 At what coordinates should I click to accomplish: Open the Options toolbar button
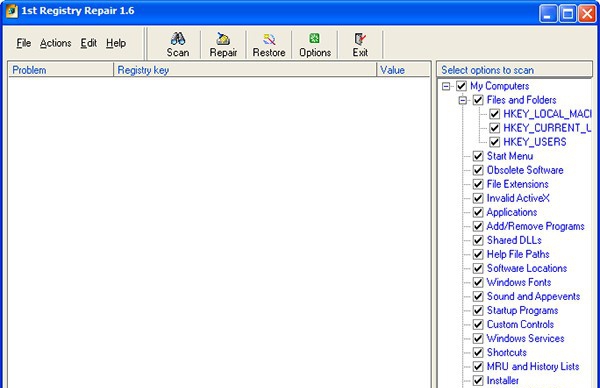tap(315, 45)
